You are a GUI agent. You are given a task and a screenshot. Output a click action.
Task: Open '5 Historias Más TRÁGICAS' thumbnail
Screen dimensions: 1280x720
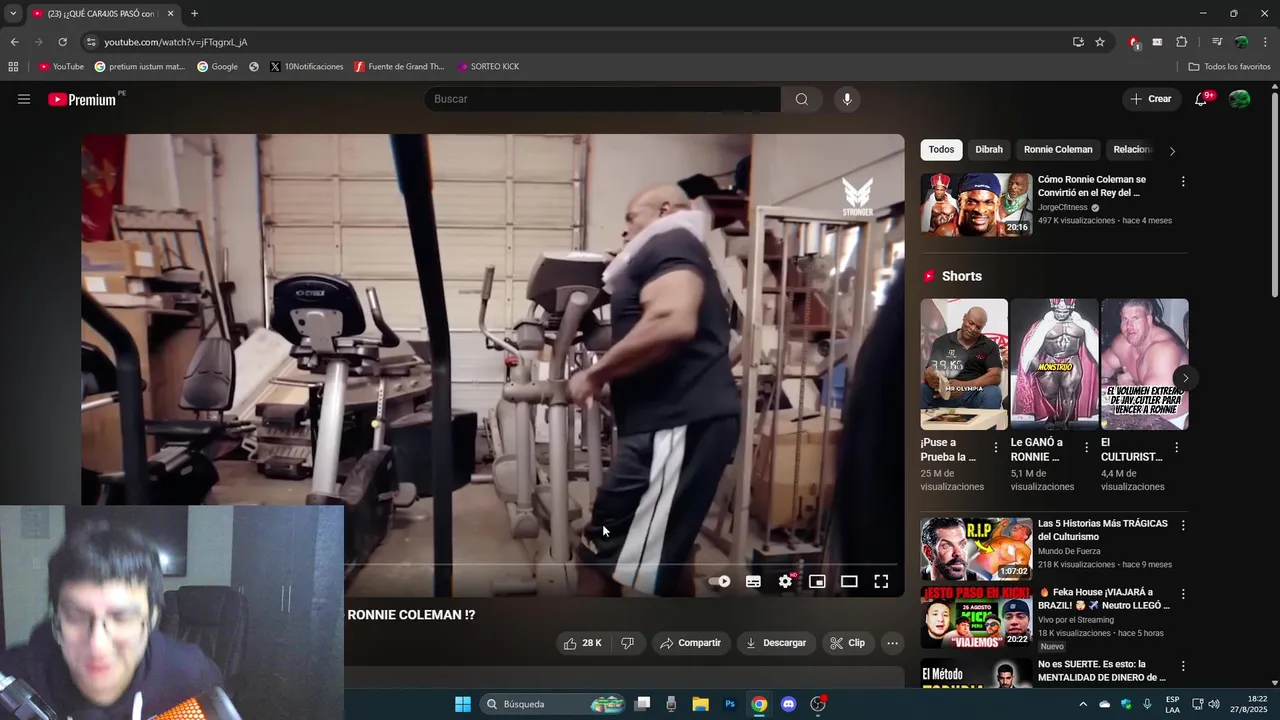click(x=976, y=549)
